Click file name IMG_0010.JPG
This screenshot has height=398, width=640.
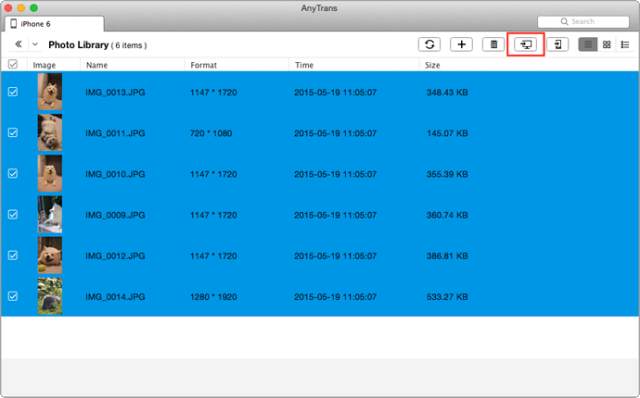tap(115, 174)
